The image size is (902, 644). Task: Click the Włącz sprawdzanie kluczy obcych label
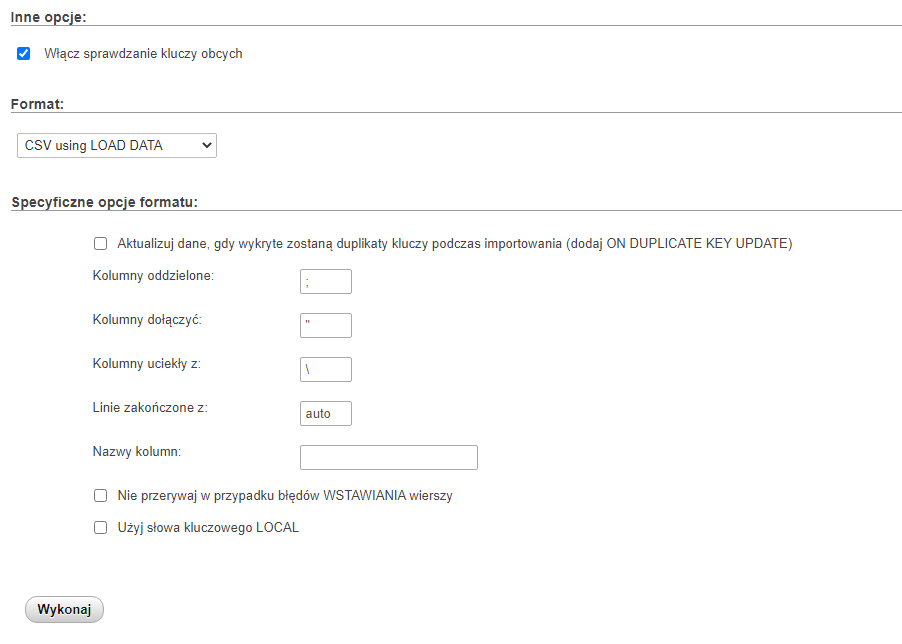click(x=143, y=53)
